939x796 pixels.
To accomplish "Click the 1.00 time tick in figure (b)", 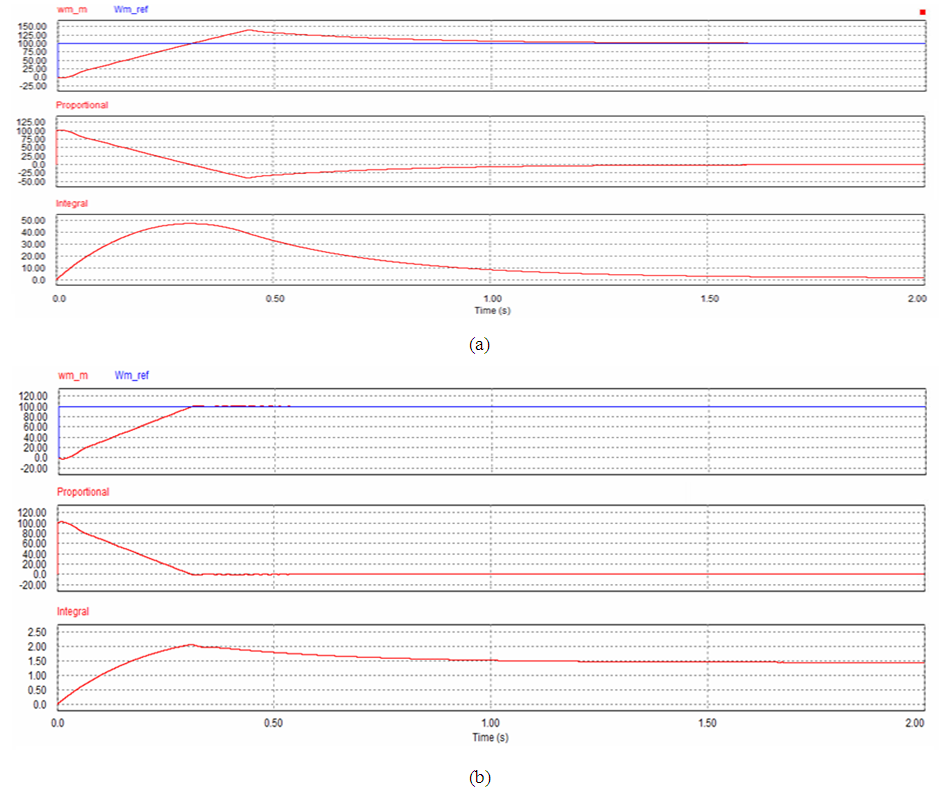I will [490, 722].
